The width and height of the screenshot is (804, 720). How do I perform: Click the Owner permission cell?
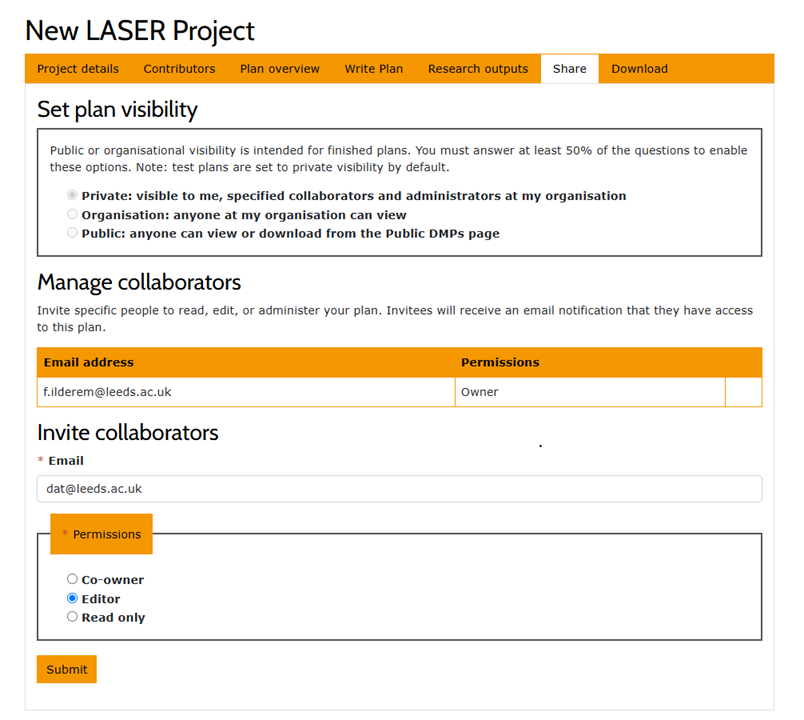tap(590, 392)
